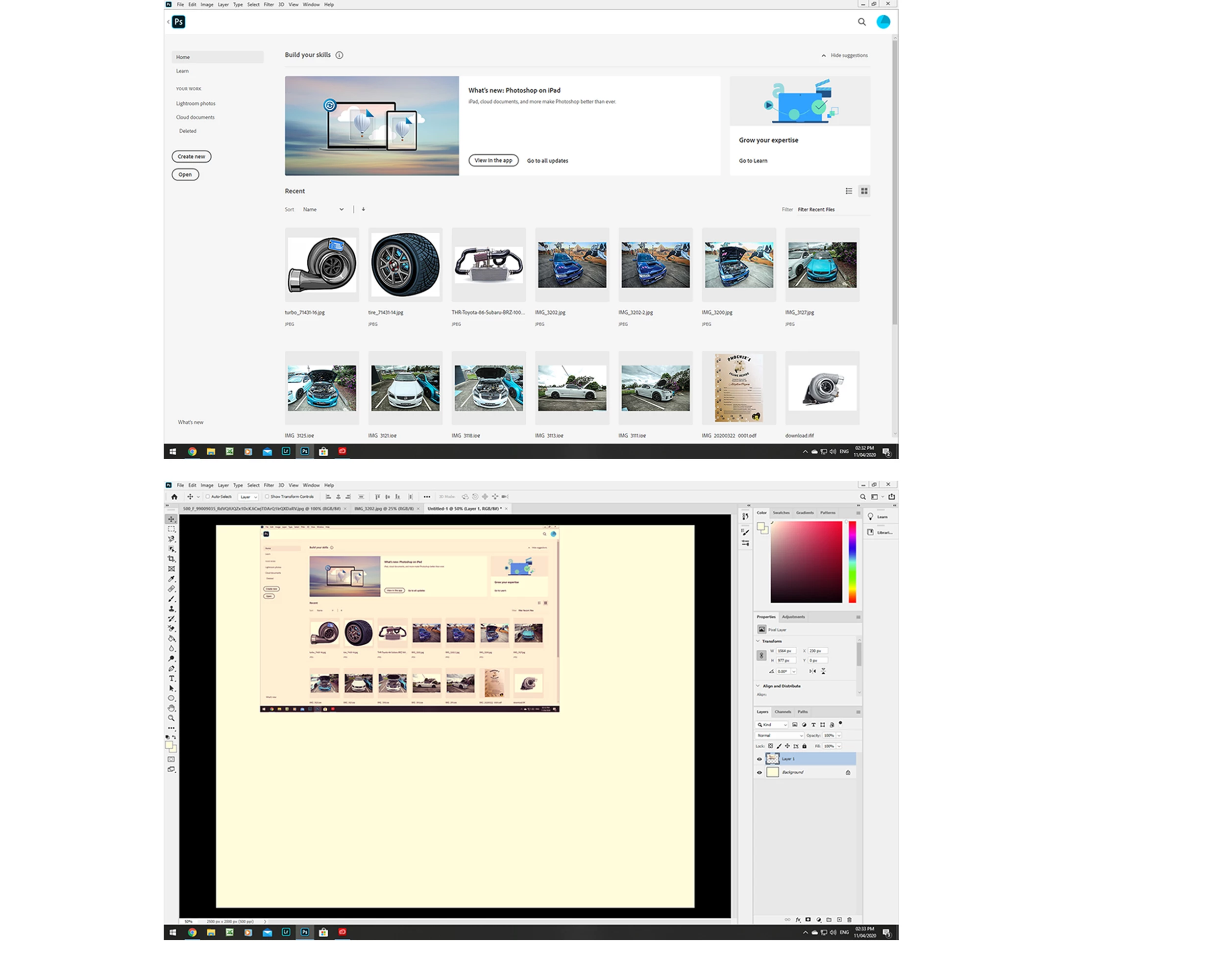Click the View in the app button
Viewport: 1225px width, 980px height.
click(x=493, y=160)
